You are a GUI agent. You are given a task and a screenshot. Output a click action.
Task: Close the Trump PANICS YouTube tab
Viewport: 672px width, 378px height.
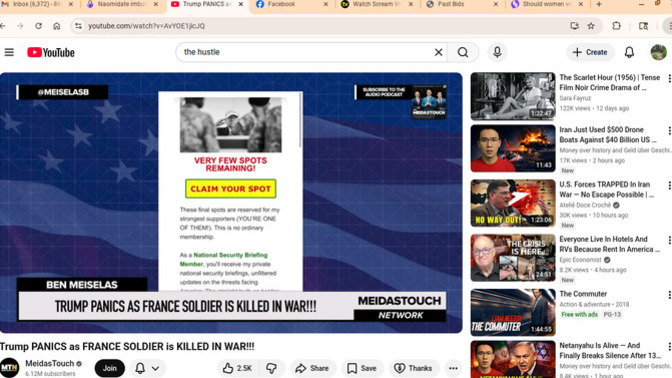(x=241, y=4)
